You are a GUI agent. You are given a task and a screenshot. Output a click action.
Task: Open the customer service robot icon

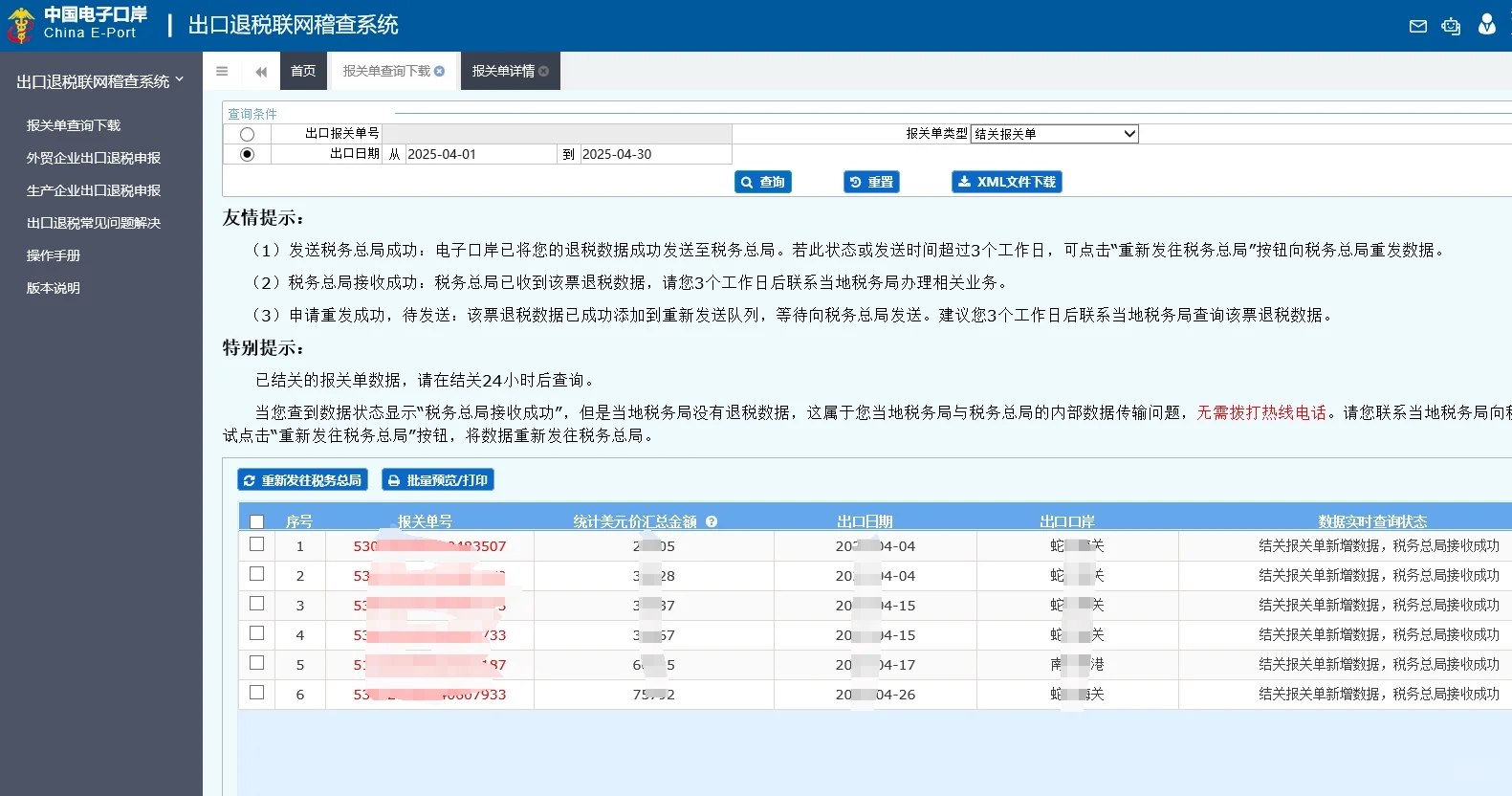click(x=1451, y=26)
